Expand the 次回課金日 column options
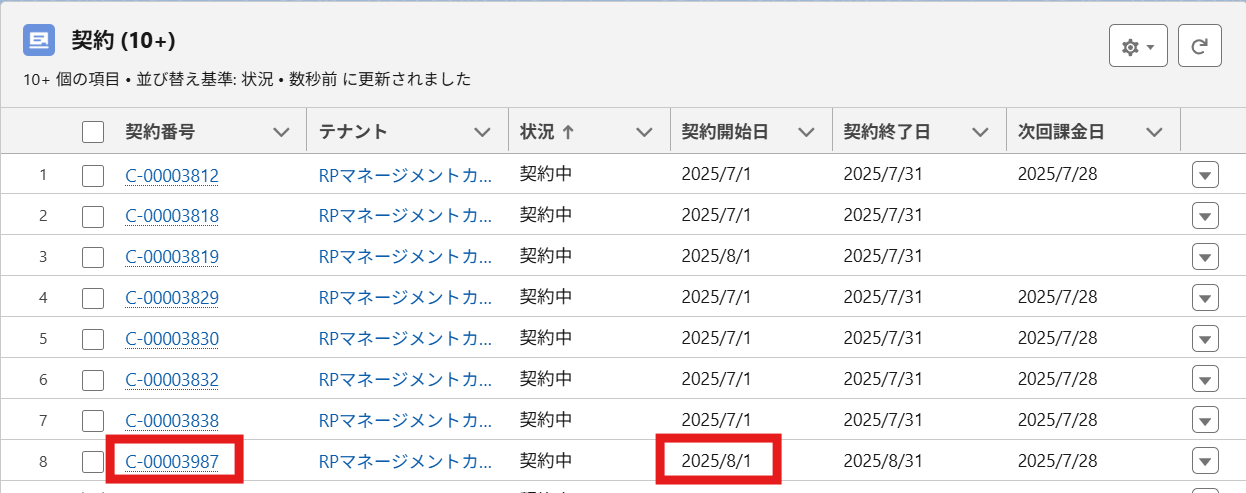Image resolution: width=1246 pixels, height=493 pixels. pyautogui.click(x=1155, y=132)
